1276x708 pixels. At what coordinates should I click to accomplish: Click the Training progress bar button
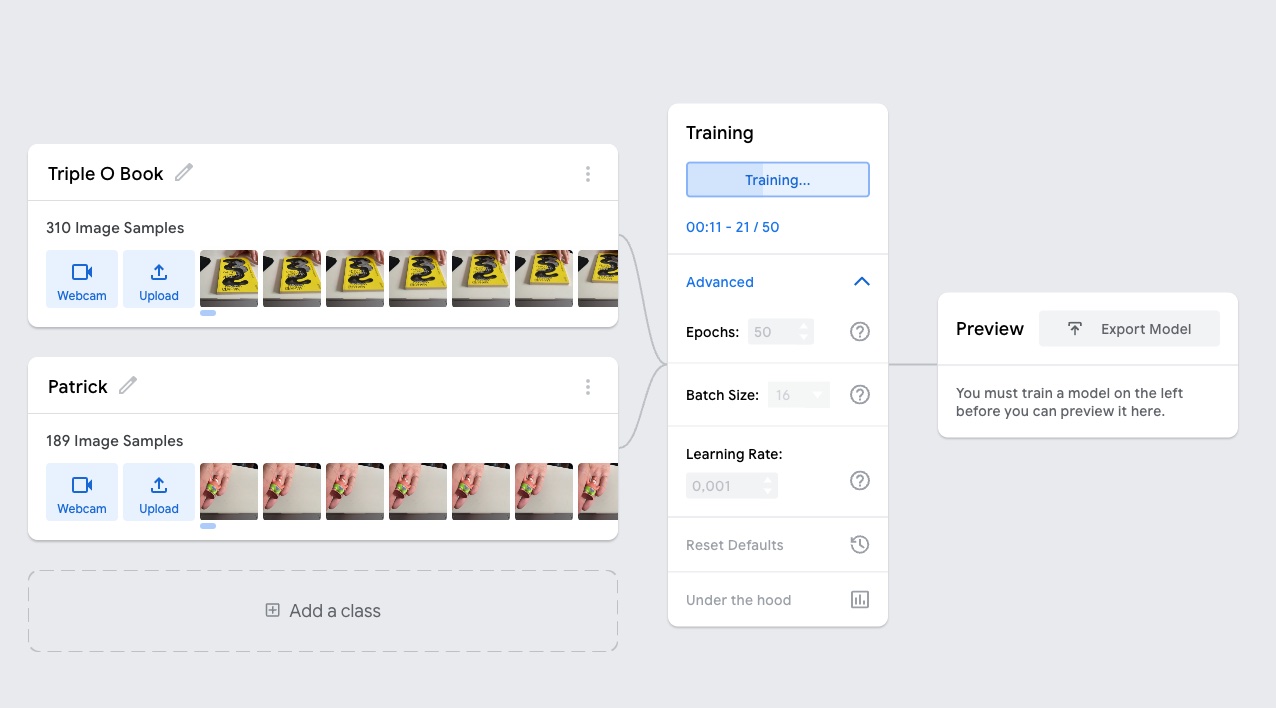778,180
